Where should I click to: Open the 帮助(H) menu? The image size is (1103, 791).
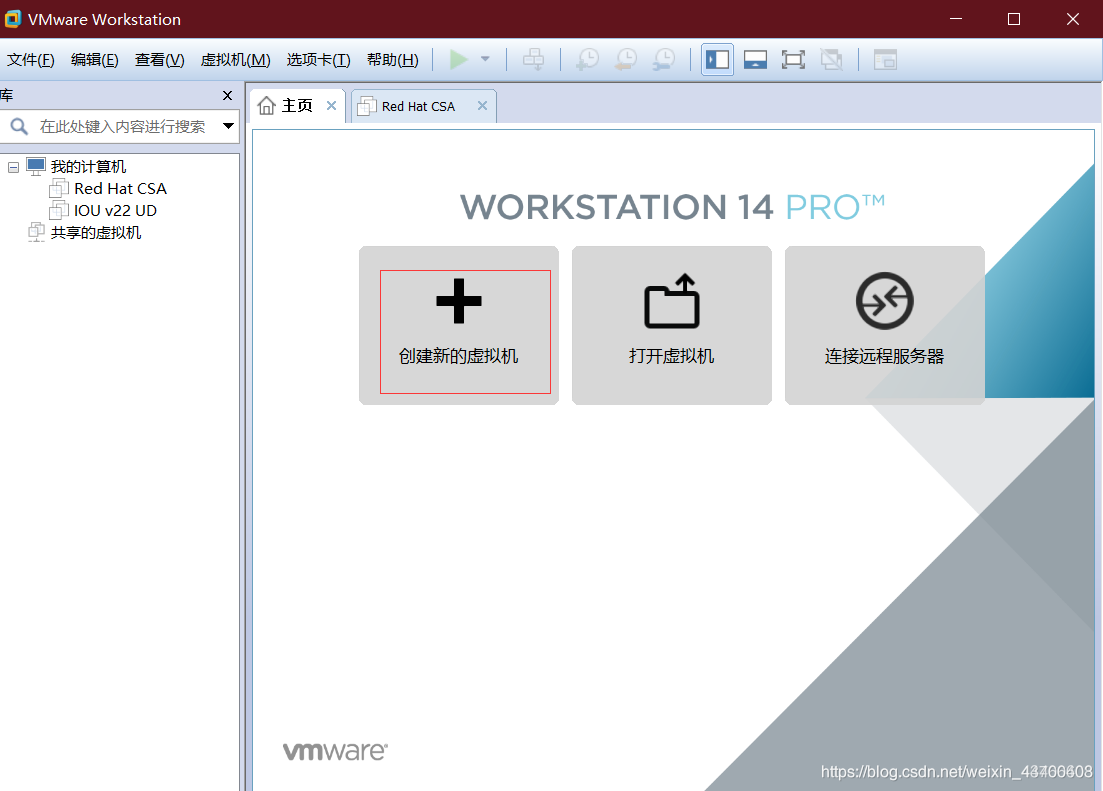coord(393,60)
